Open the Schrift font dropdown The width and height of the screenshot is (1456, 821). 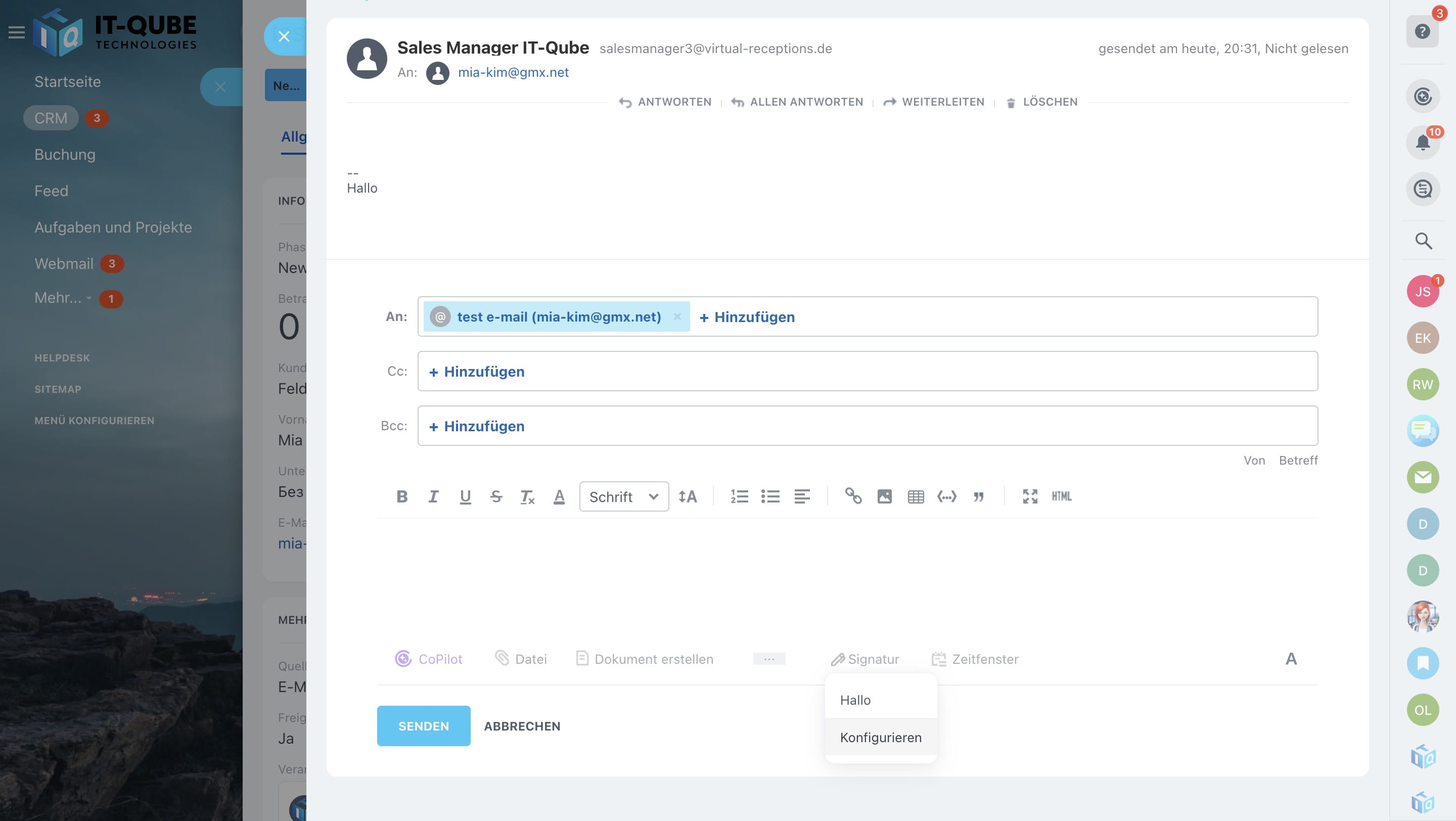[623, 496]
